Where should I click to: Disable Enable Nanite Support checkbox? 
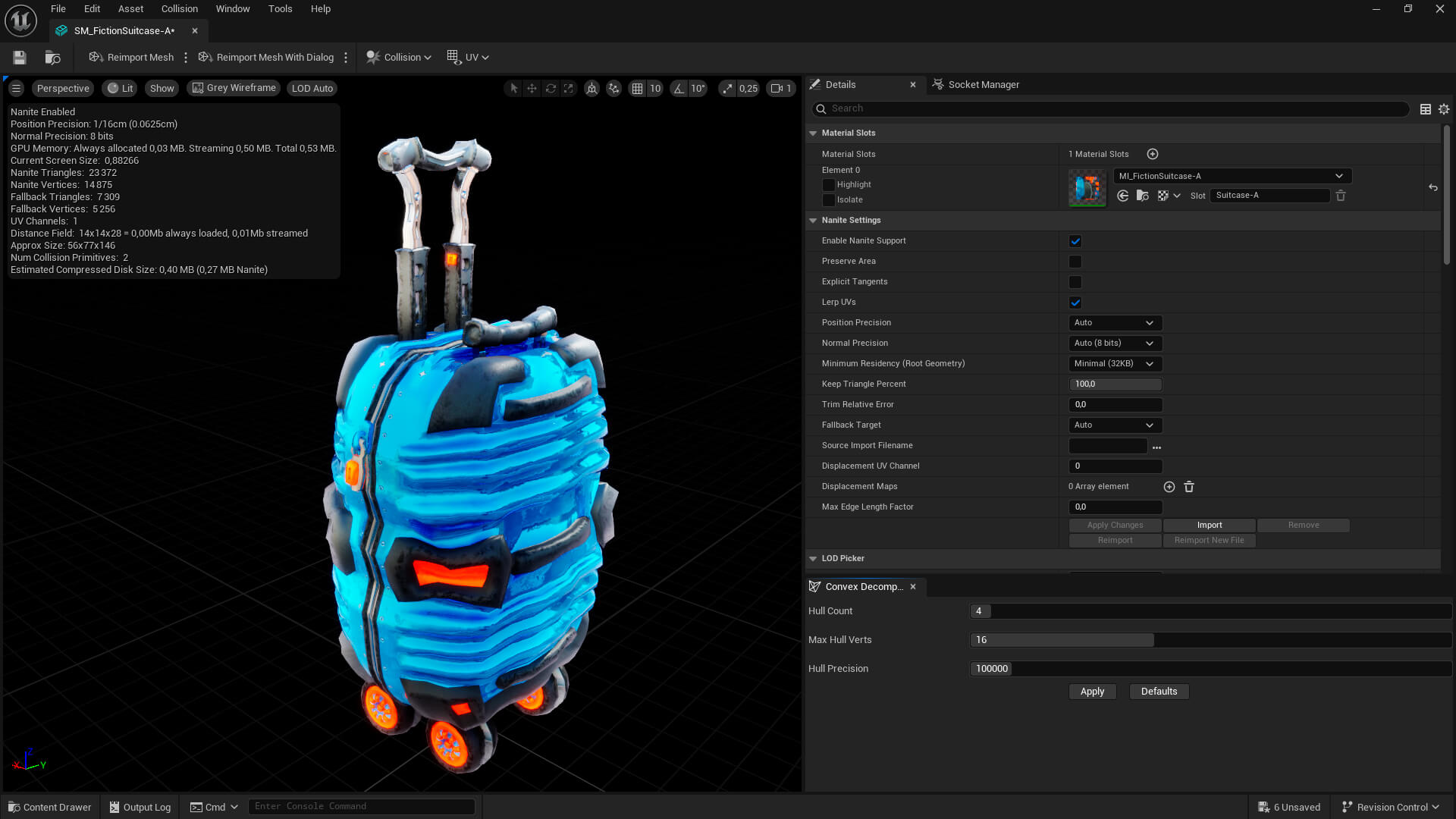click(1075, 241)
